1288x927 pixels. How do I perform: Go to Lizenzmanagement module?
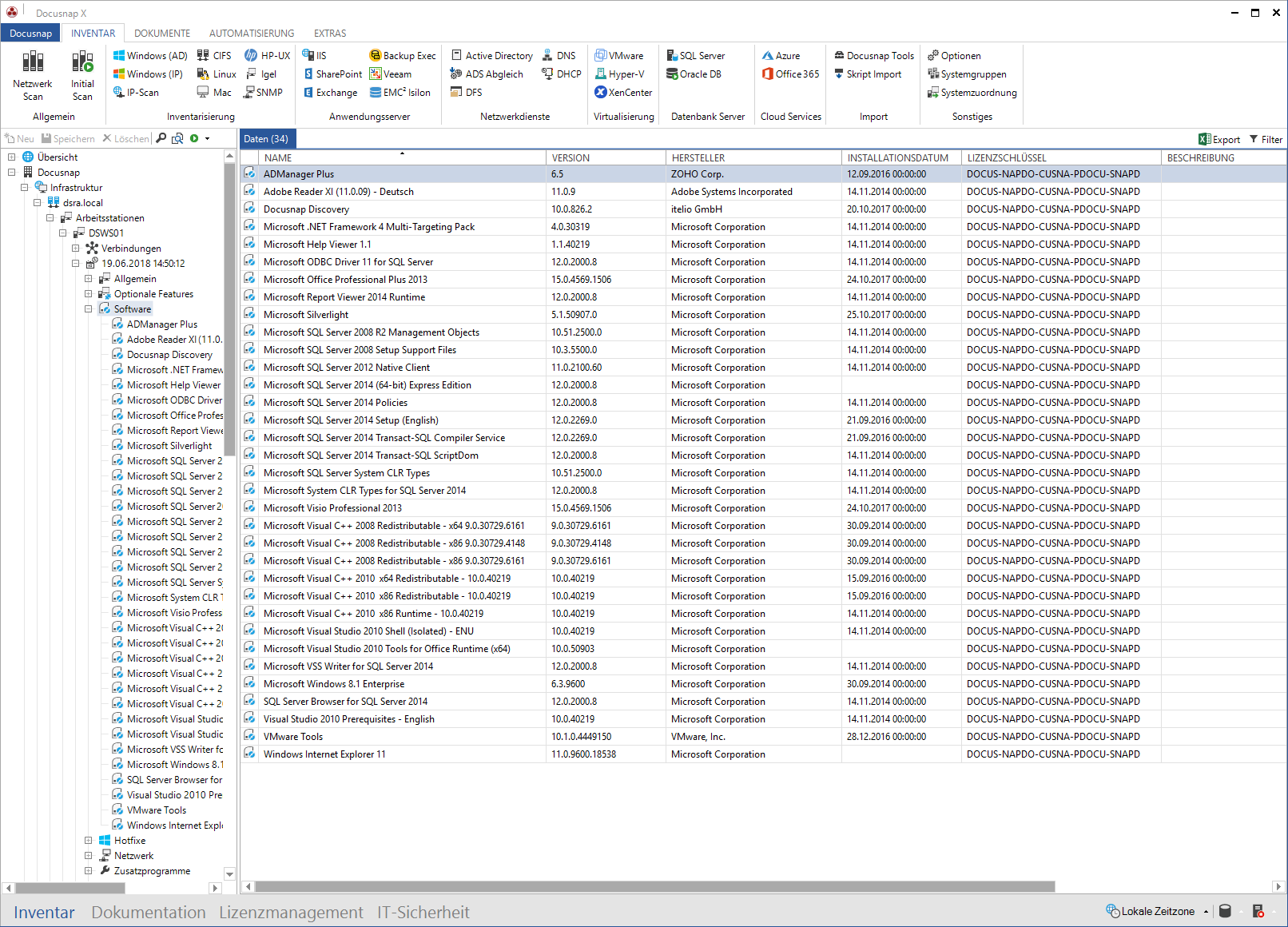pos(291,913)
